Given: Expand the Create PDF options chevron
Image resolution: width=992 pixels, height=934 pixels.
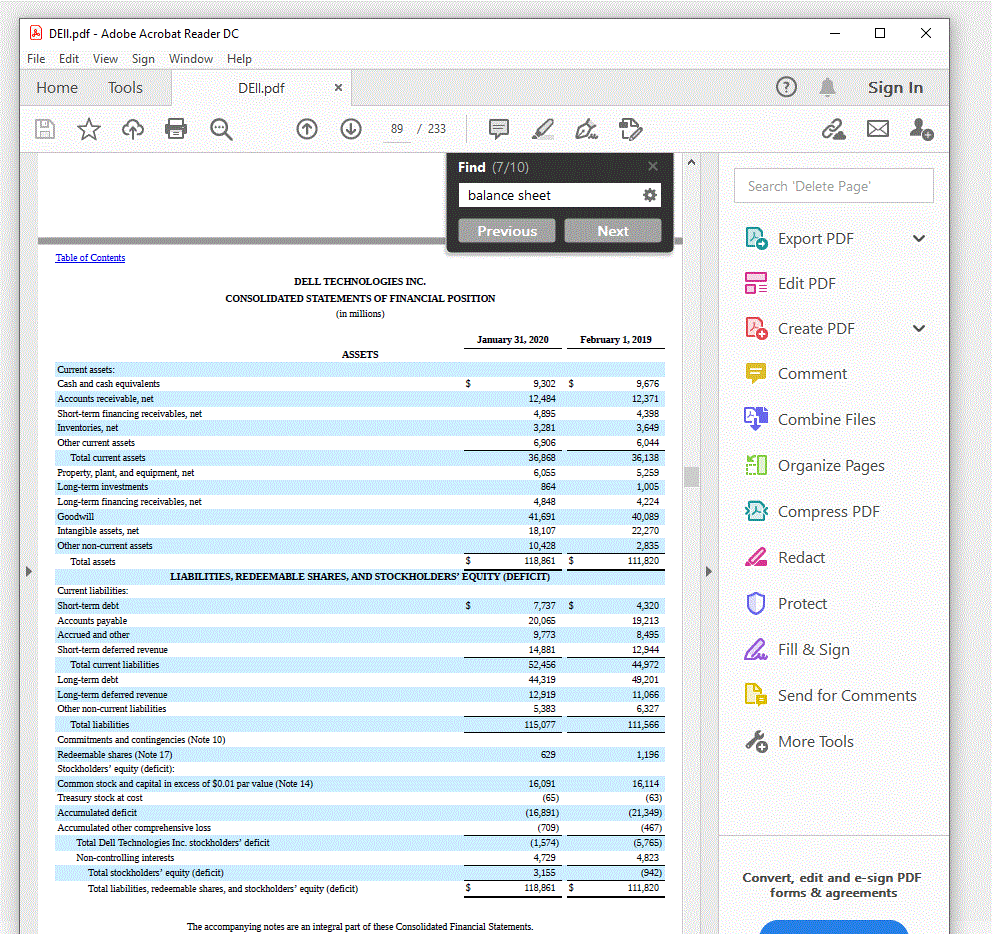Looking at the screenshot, I should tap(918, 328).
